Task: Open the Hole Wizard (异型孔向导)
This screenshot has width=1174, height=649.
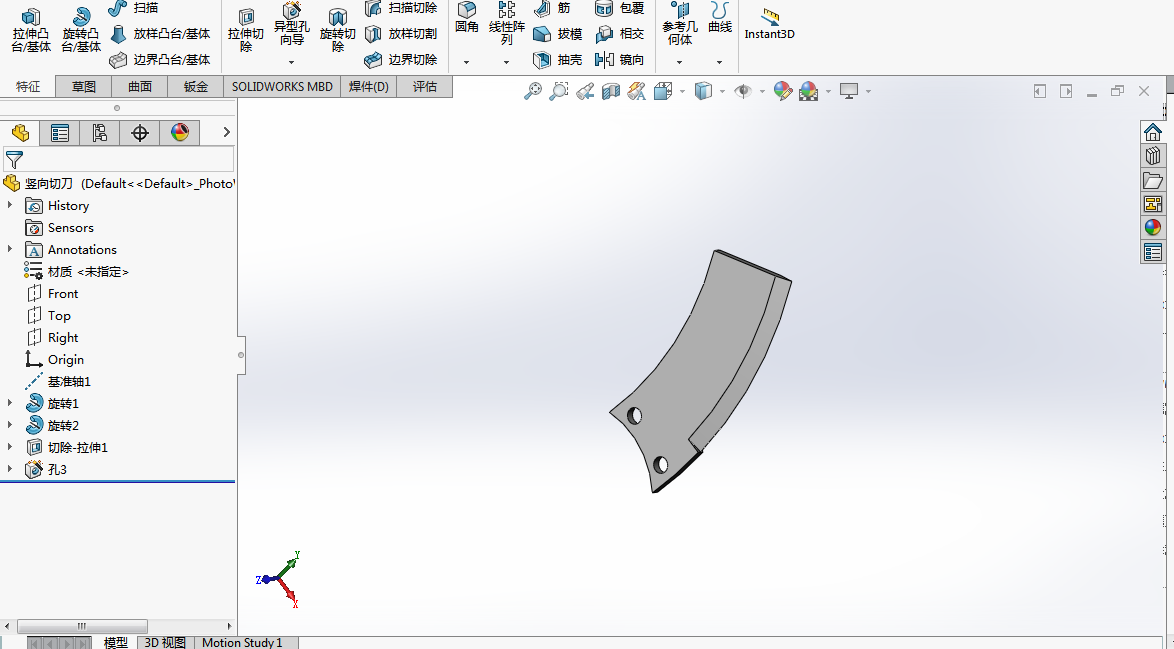Action: (x=291, y=24)
